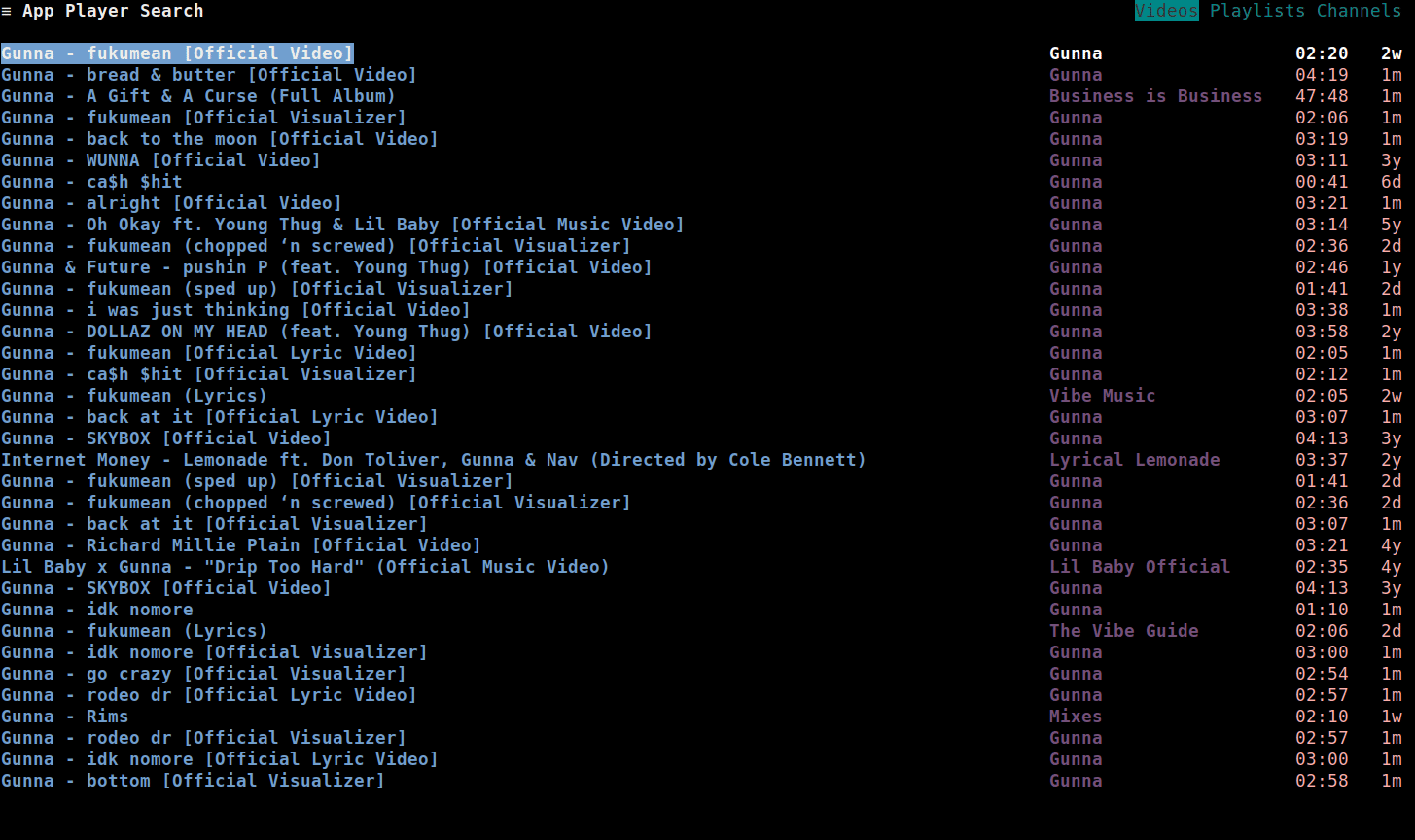
Task: Switch to the Playlists tab
Action: [x=1257, y=11]
